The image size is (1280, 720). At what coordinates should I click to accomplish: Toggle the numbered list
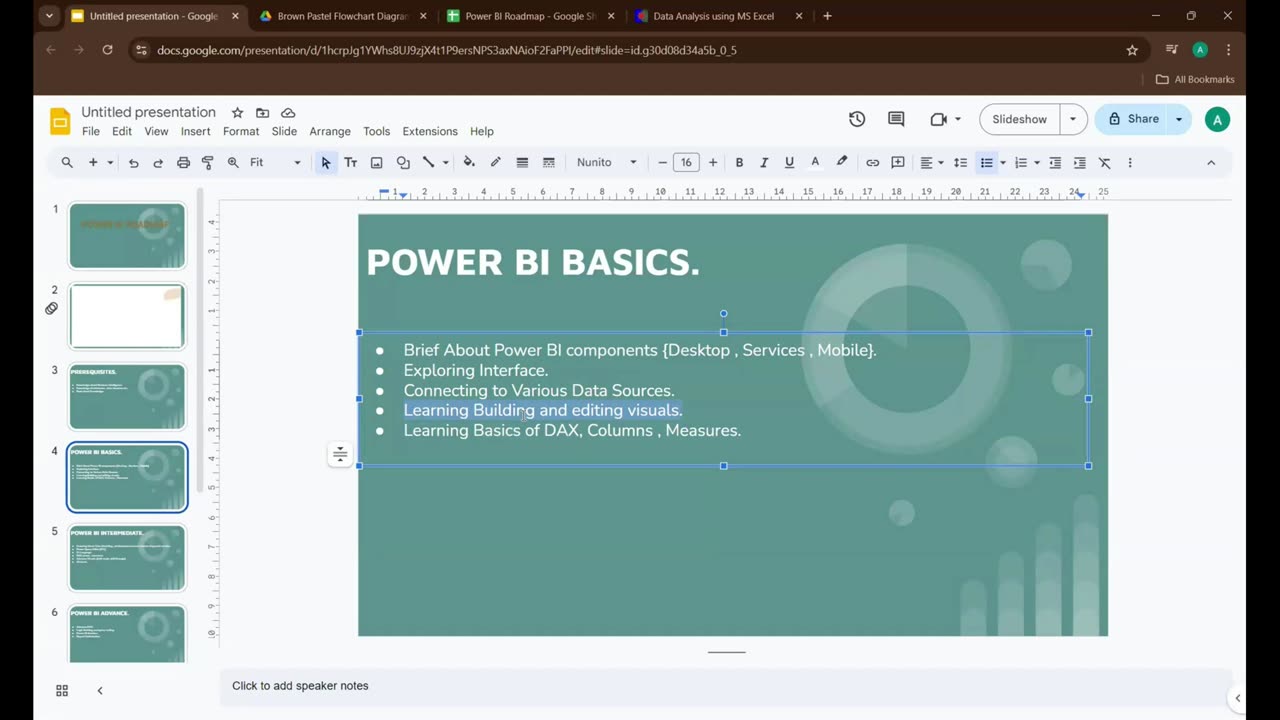click(1021, 162)
